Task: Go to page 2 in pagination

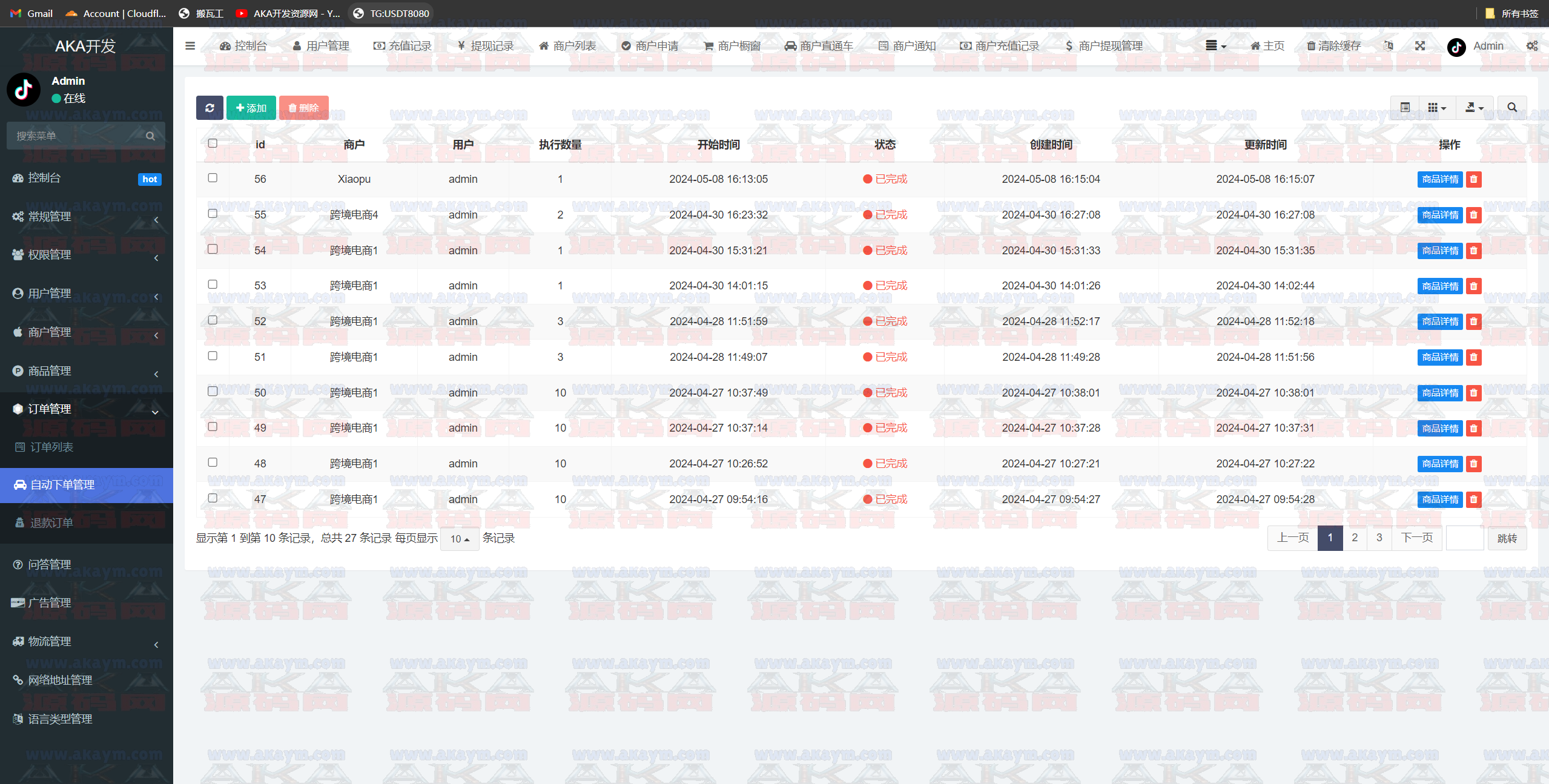Action: pyautogui.click(x=1355, y=538)
